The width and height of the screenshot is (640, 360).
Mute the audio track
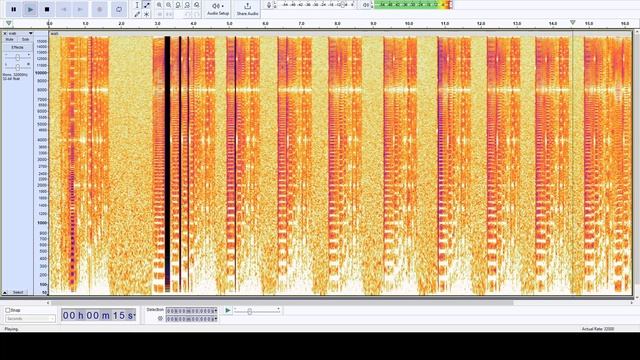point(9,40)
